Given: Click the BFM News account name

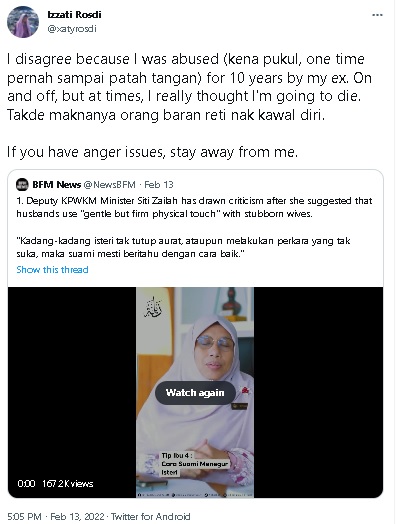Looking at the screenshot, I should pos(57,184).
